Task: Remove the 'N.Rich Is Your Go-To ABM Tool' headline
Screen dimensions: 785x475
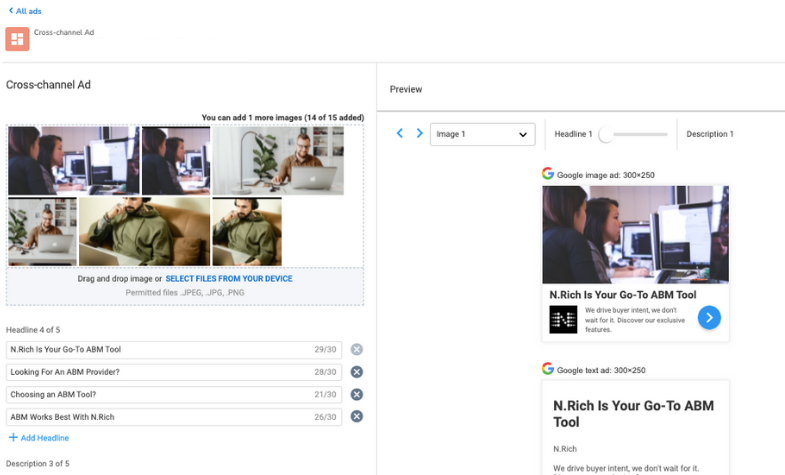Action: (356, 350)
